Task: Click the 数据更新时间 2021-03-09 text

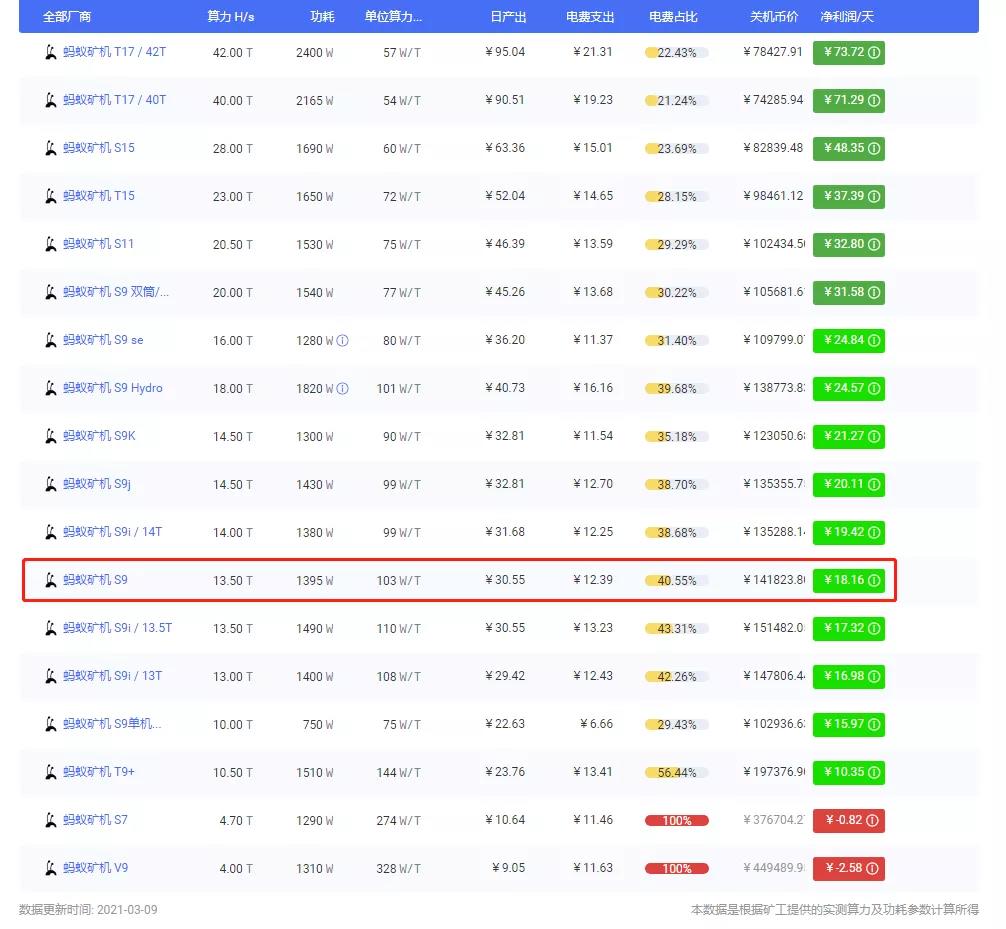Action: pyautogui.click(x=88, y=910)
